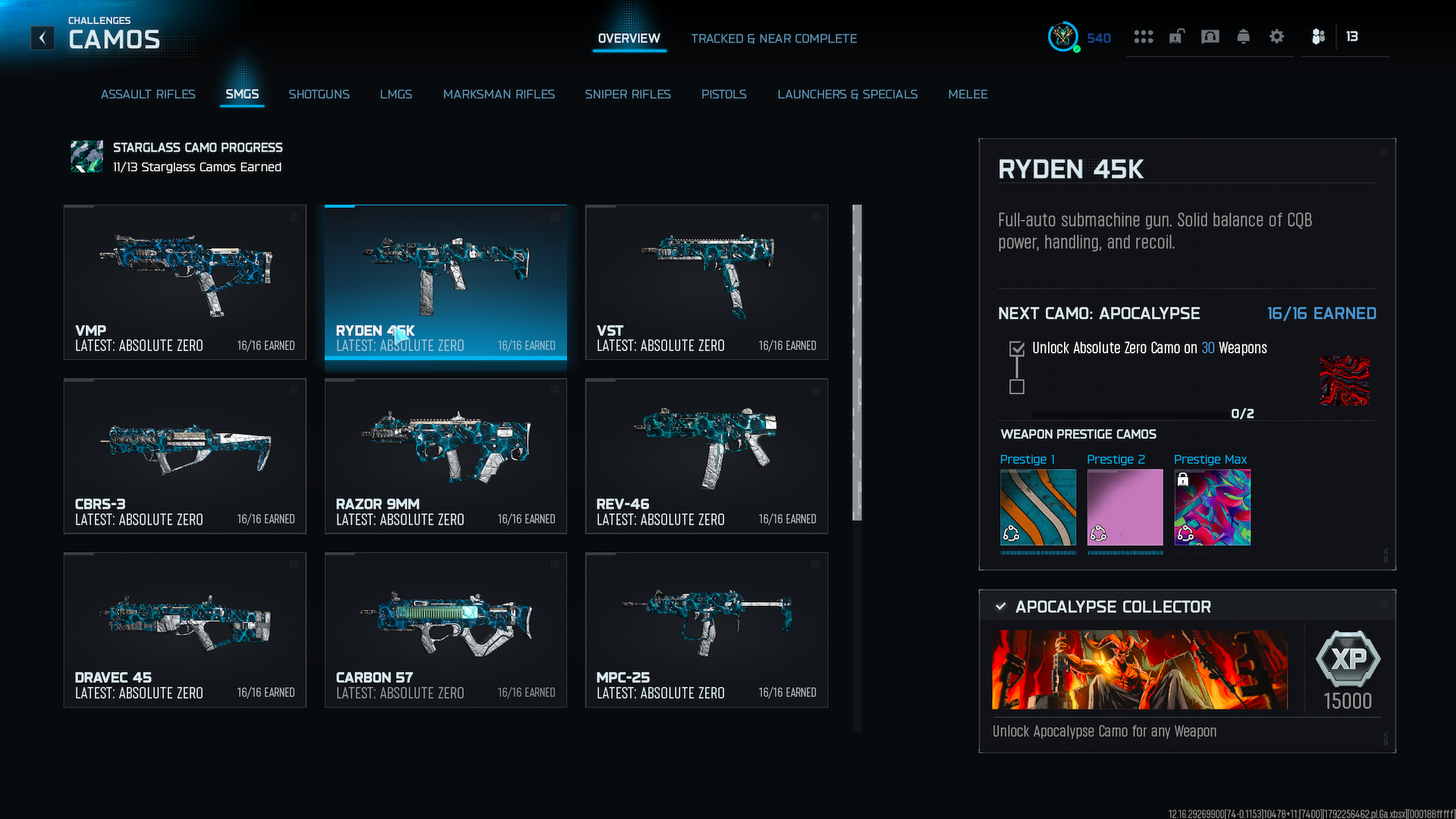This screenshot has width=1456, height=819.
Task: Click the Apocalypse Collector checkmark
Action: point(1001,607)
